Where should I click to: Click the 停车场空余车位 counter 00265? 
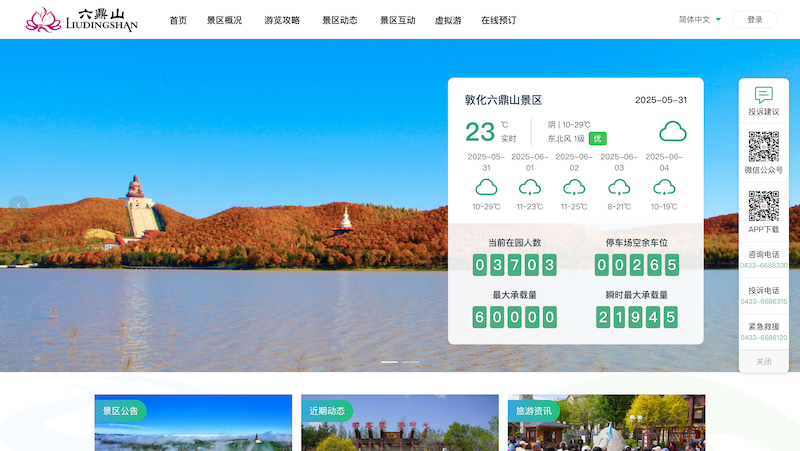point(637,265)
